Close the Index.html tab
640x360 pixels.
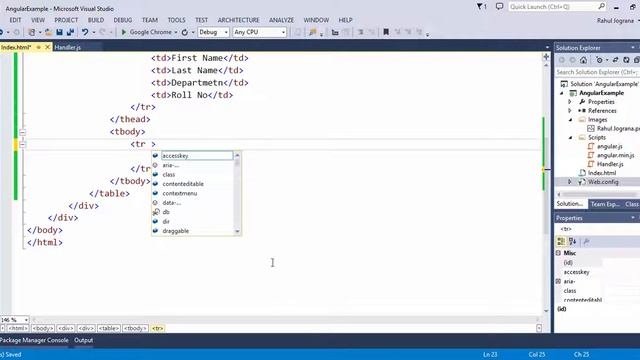click(x=47, y=47)
